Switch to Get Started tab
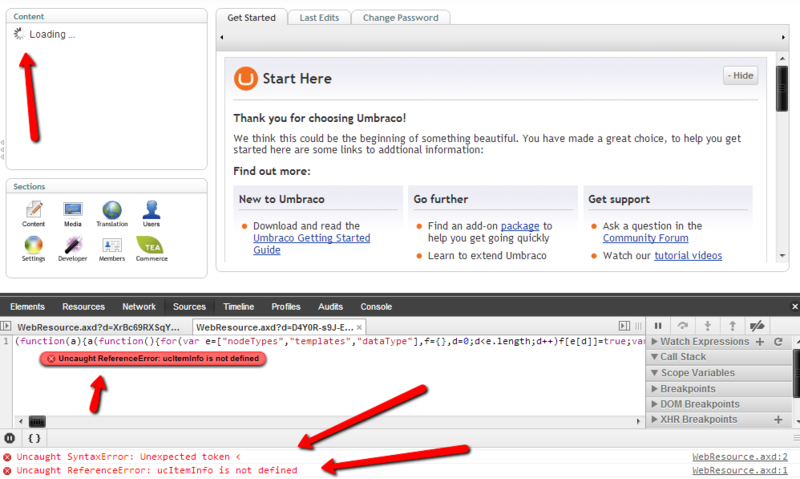The height and width of the screenshot is (479, 800). tap(252, 17)
